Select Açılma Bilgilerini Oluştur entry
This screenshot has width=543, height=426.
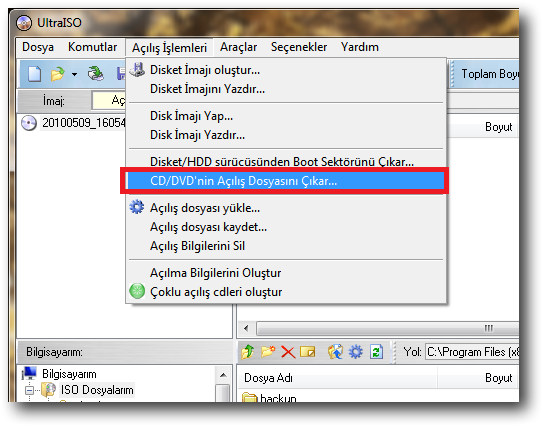click(x=286, y=273)
